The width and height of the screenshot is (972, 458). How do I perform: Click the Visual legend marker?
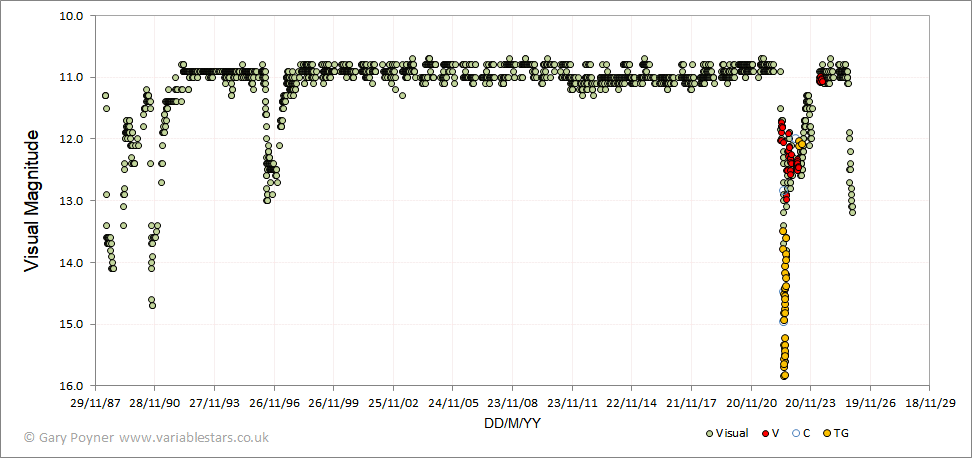click(710, 433)
